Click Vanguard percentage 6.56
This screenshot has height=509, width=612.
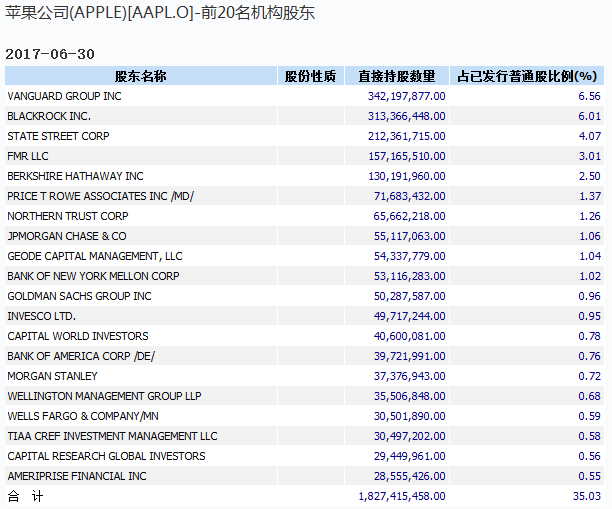589,96
